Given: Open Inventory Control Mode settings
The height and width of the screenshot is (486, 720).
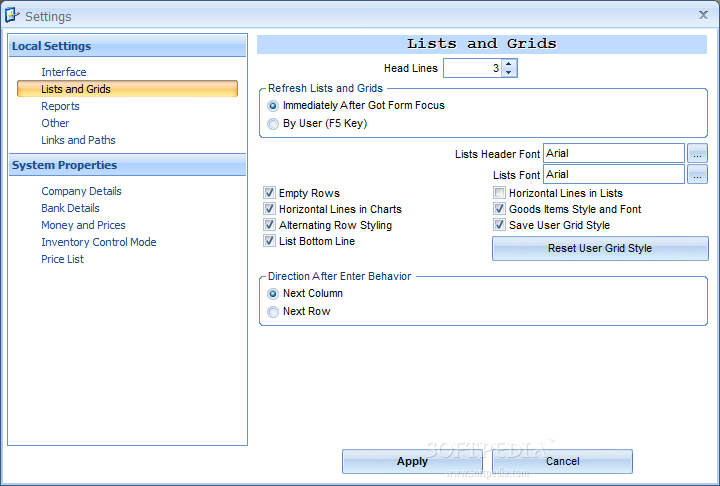Looking at the screenshot, I should [99, 242].
